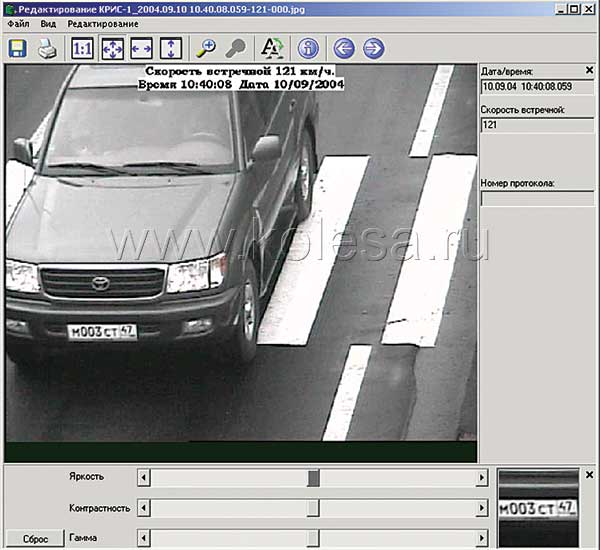Fit image to window with four-arrow icon
This screenshot has height=550, width=600.
[x=112, y=47]
